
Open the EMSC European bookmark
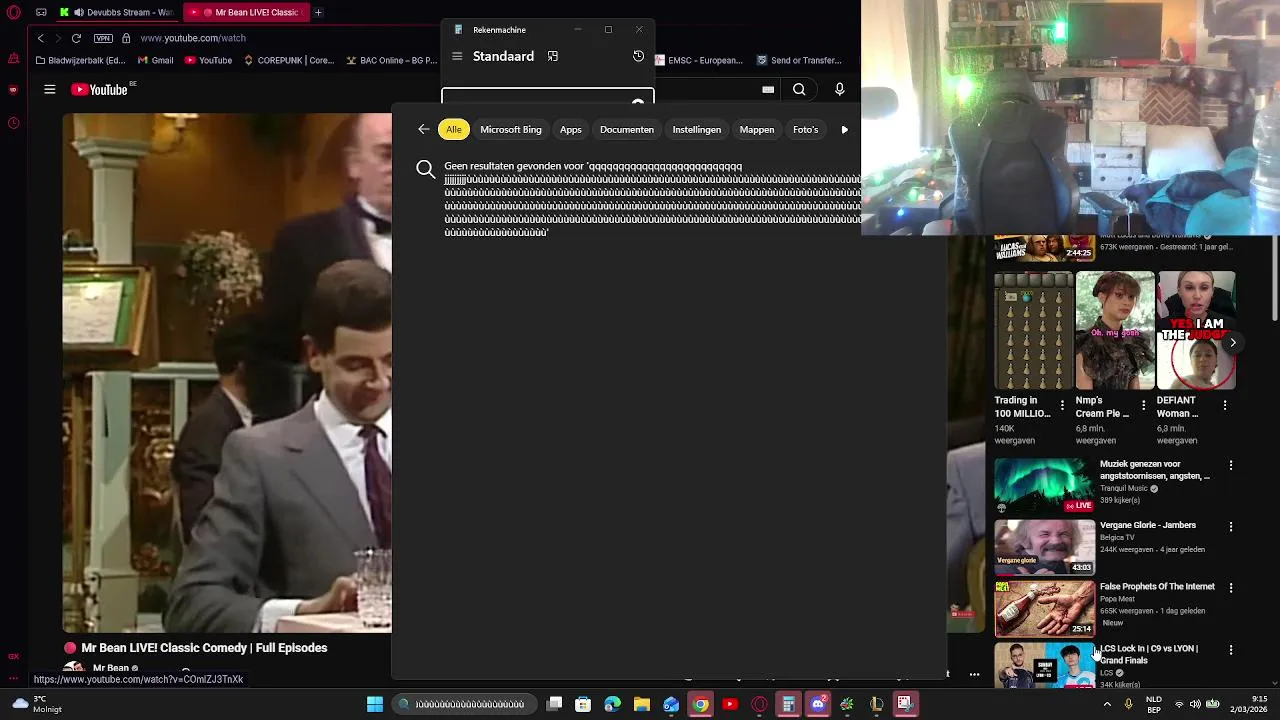(x=698, y=60)
